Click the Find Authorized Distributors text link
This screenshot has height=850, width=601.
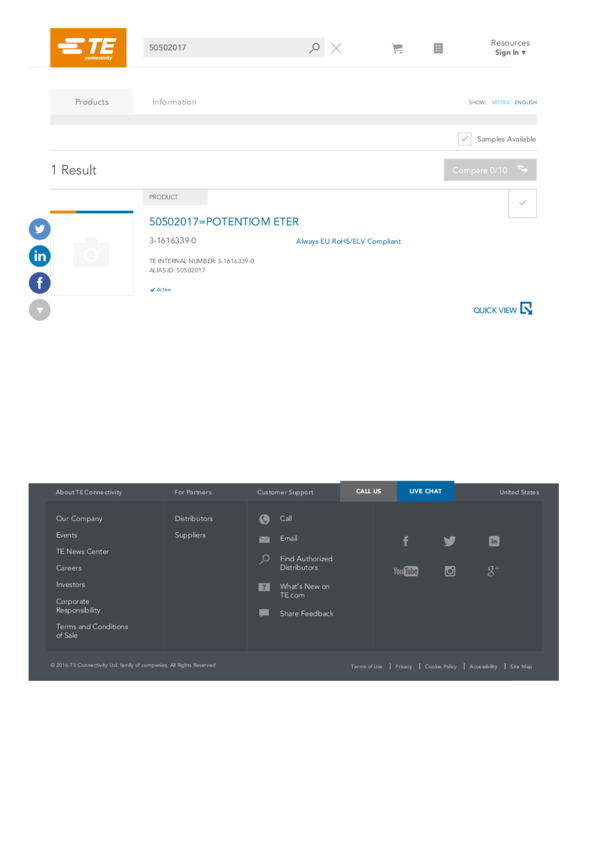pyautogui.click(x=306, y=563)
